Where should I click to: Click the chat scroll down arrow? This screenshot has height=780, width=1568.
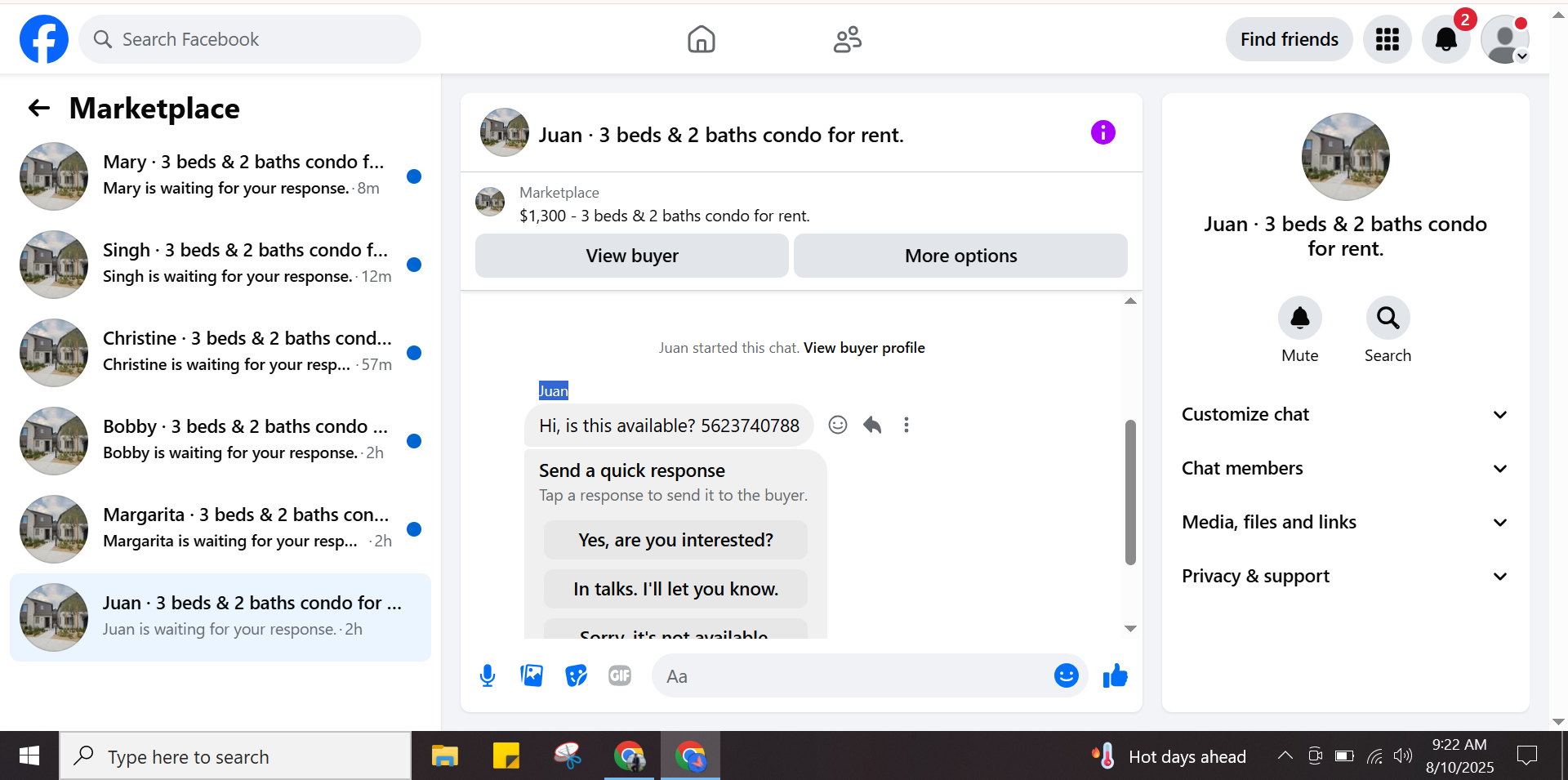pyautogui.click(x=1130, y=628)
